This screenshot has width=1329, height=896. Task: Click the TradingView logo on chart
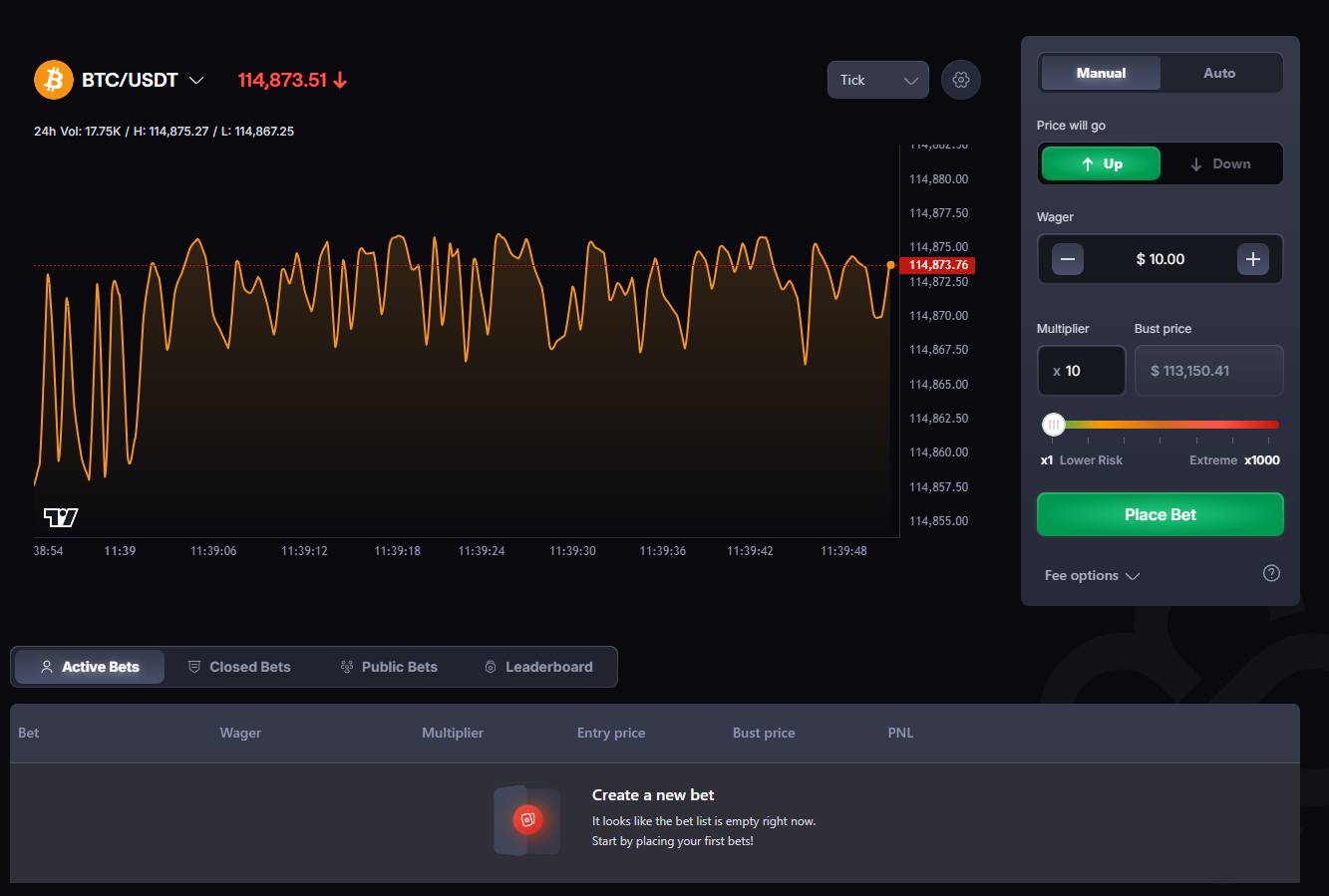point(61,517)
